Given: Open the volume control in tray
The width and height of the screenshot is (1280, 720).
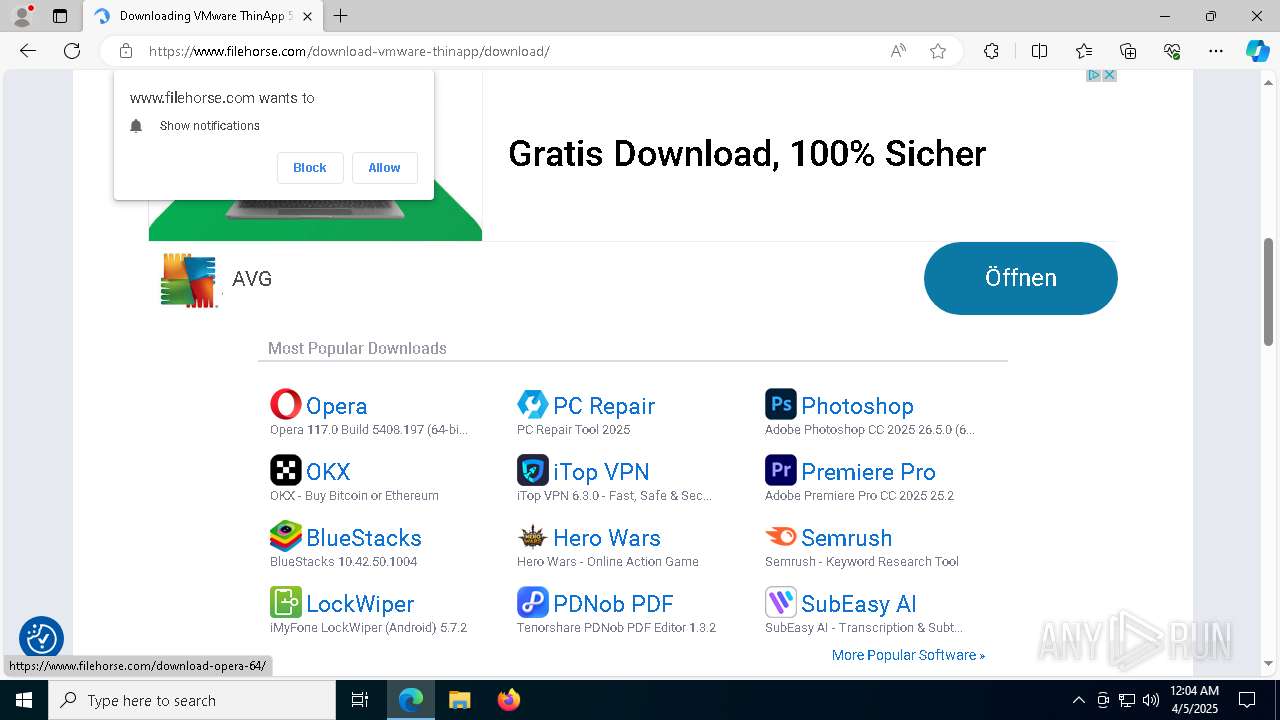Looking at the screenshot, I should [x=1151, y=700].
